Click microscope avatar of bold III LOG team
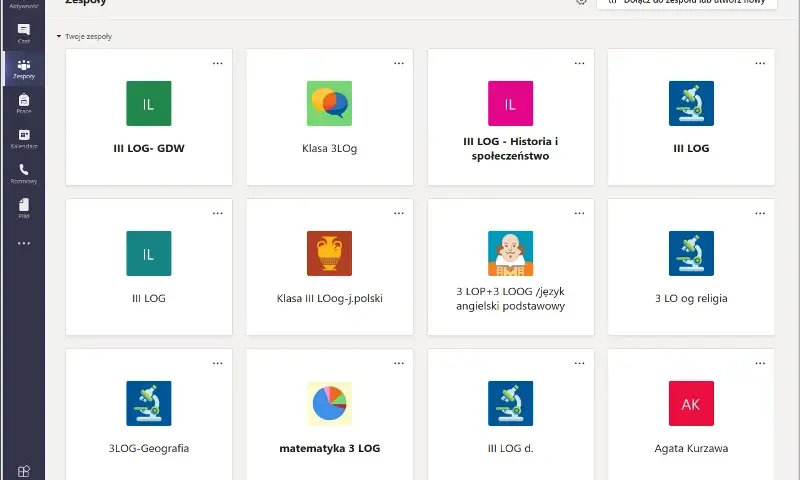The height and width of the screenshot is (480, 800). coord(691,103)
